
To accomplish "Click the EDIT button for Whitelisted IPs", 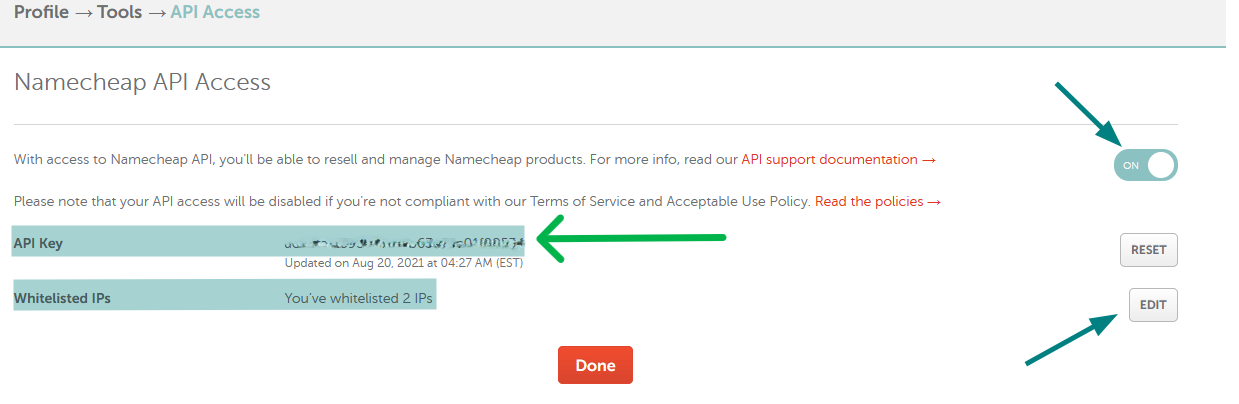I will 1153,305.
